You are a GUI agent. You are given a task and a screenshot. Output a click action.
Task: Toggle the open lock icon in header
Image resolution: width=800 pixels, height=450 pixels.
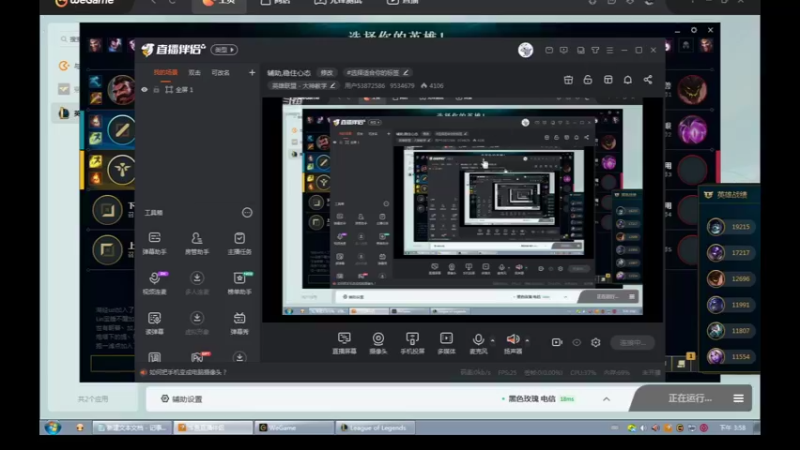pos(588,80)
